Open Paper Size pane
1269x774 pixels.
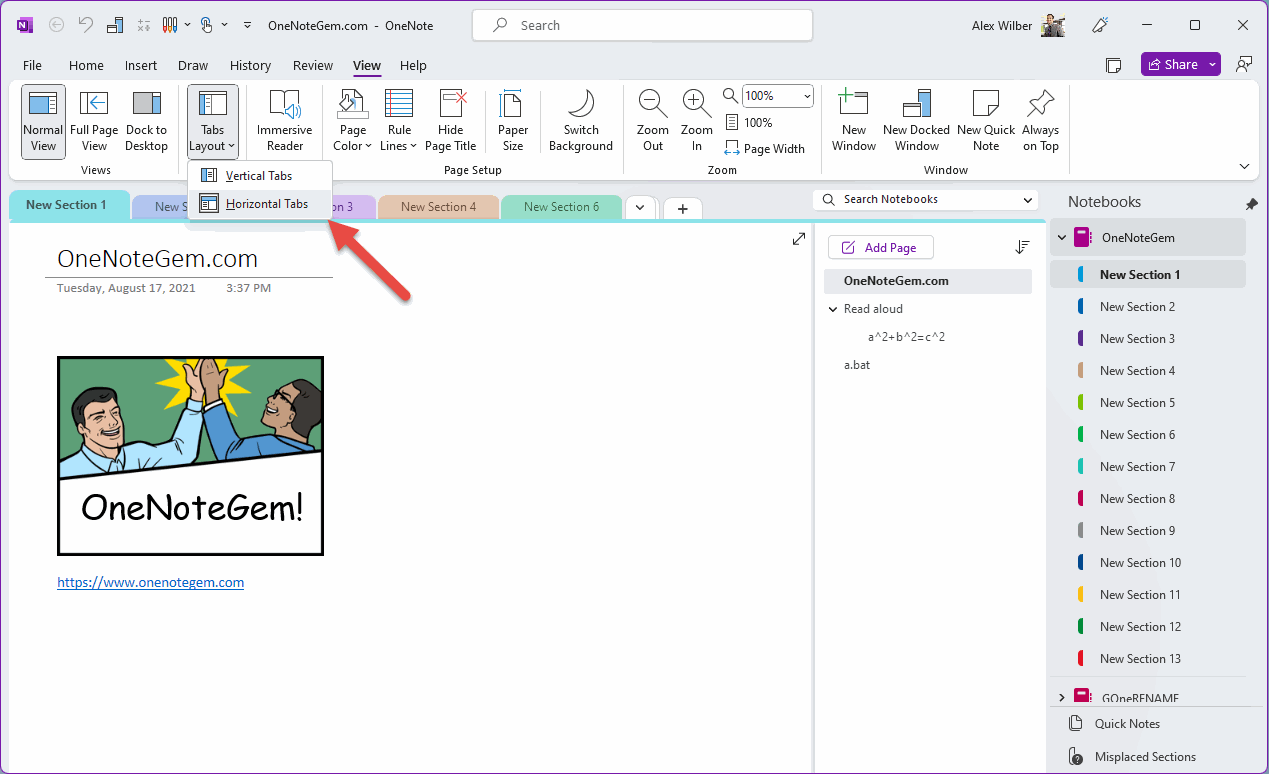tap(513, 121)
